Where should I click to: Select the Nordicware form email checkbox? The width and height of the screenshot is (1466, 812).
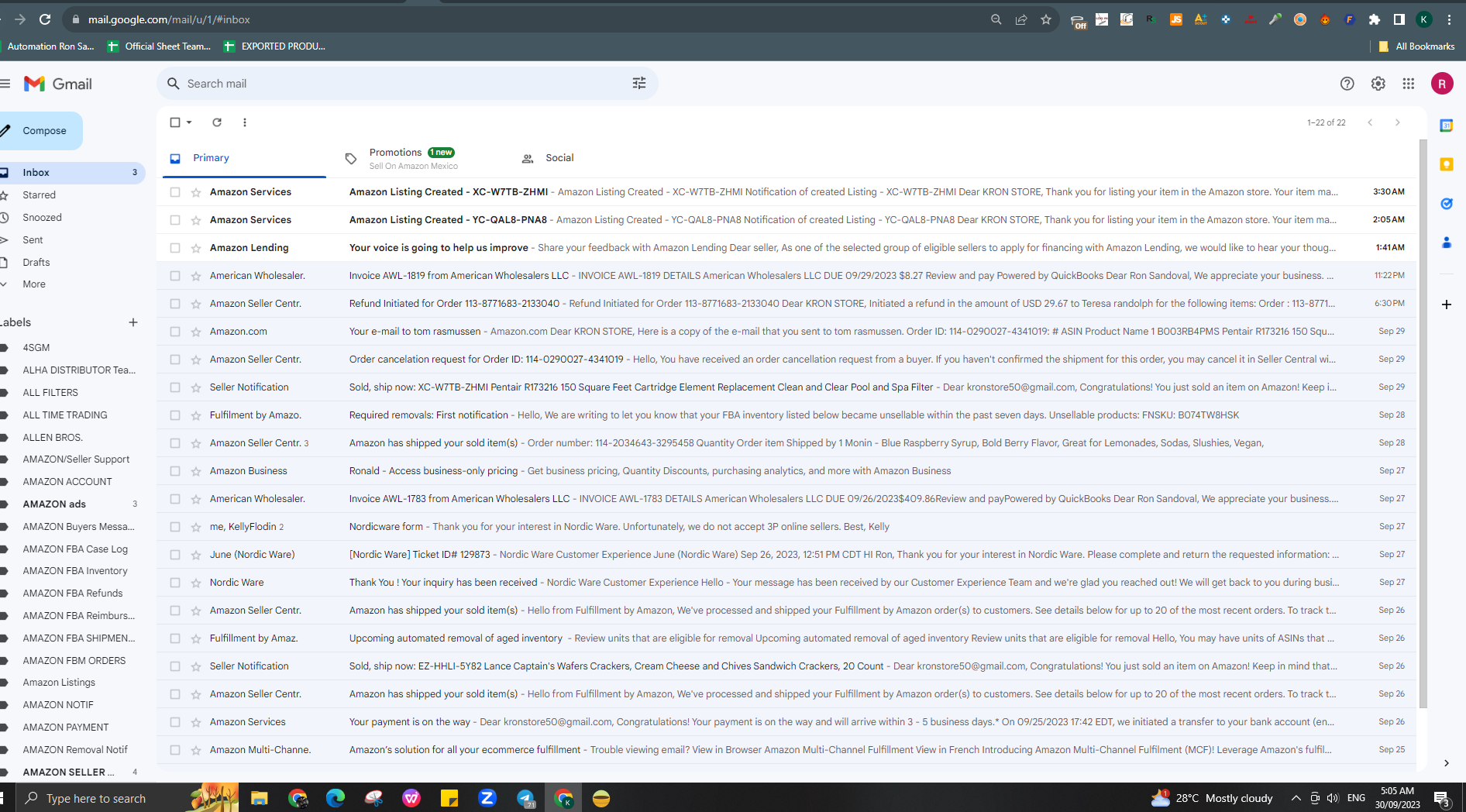[x=175, y=527]
